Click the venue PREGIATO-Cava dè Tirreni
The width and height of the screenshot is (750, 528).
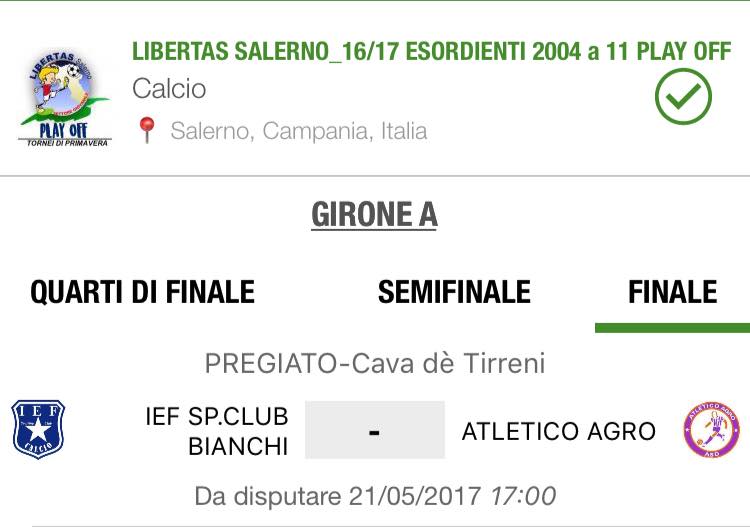[375, 363]
